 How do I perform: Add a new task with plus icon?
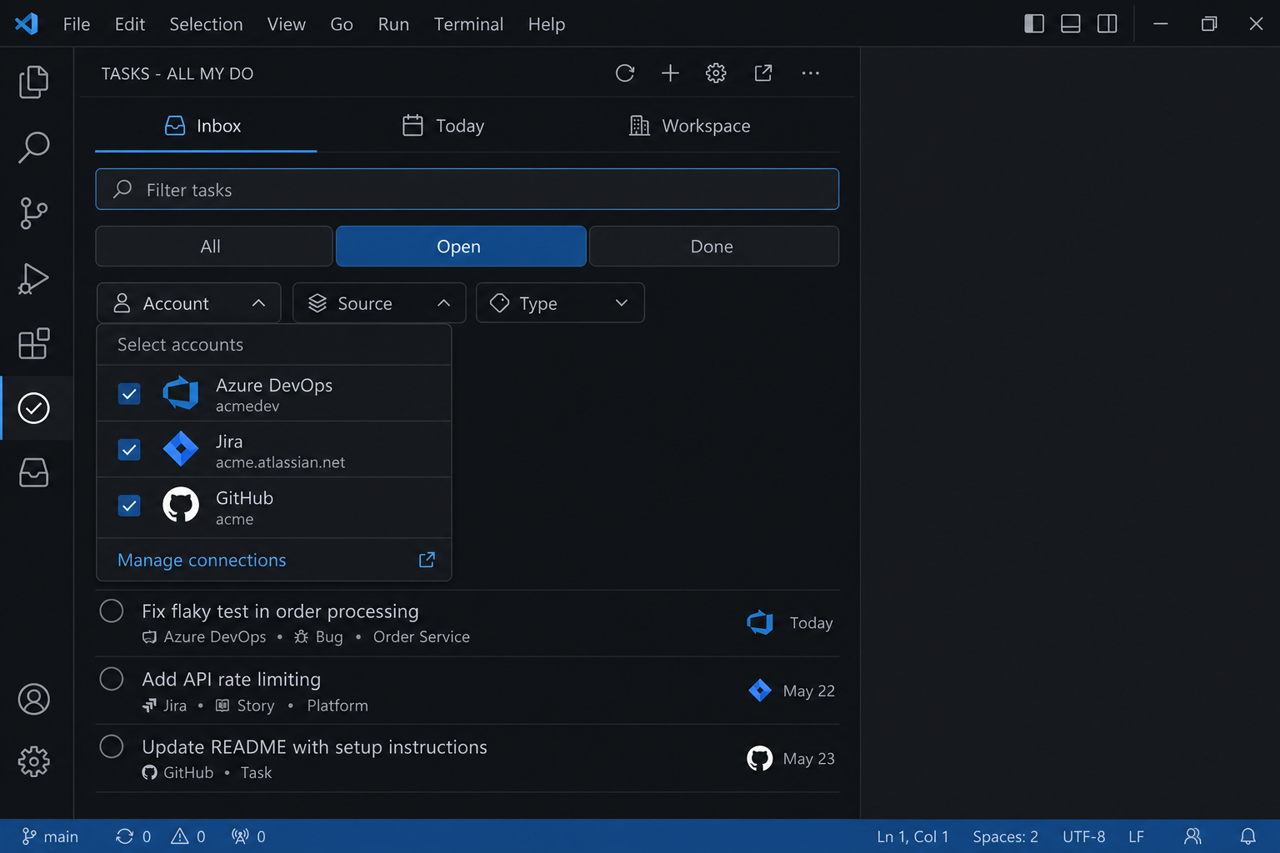[670, 73]
